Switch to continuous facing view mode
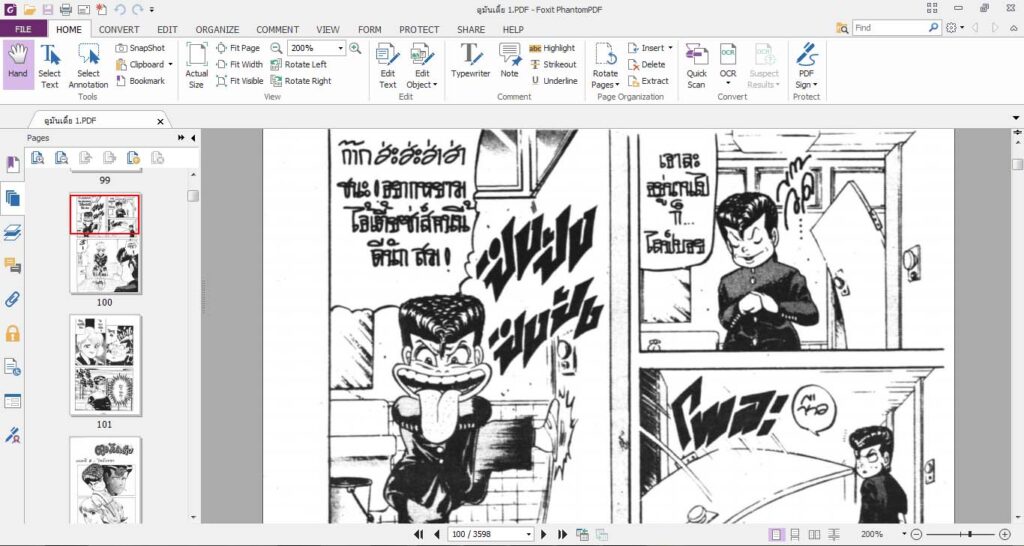This screenshot has width=1024, height=546. [x=834, y=534]
